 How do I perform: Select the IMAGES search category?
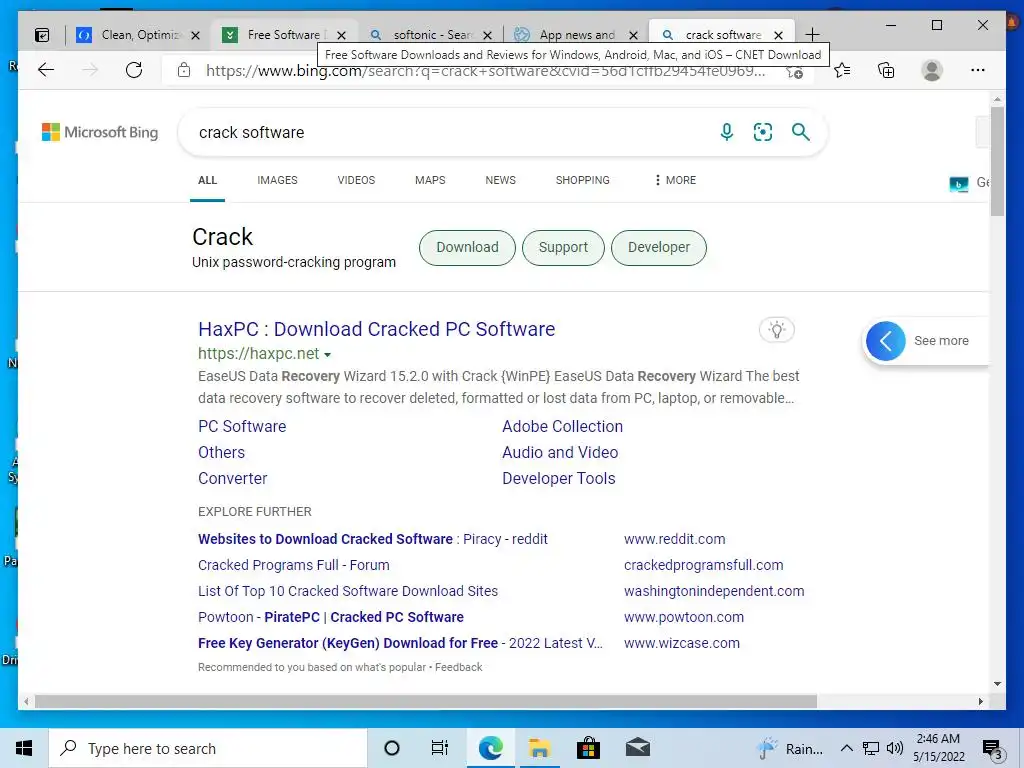[x=277, y=180]
